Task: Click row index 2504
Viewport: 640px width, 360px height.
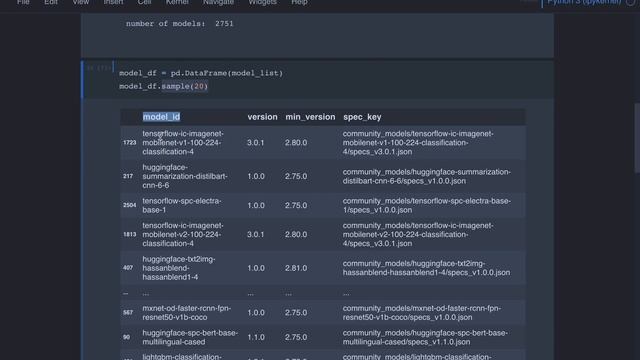Action: click(129, 205)
